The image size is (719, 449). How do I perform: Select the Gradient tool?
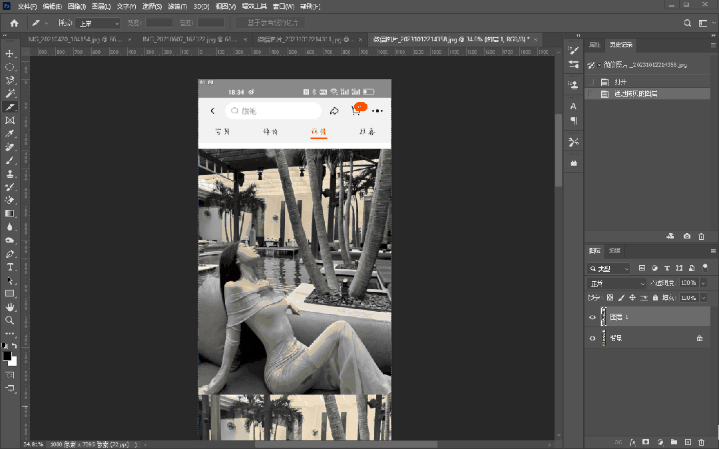[10, 214]
